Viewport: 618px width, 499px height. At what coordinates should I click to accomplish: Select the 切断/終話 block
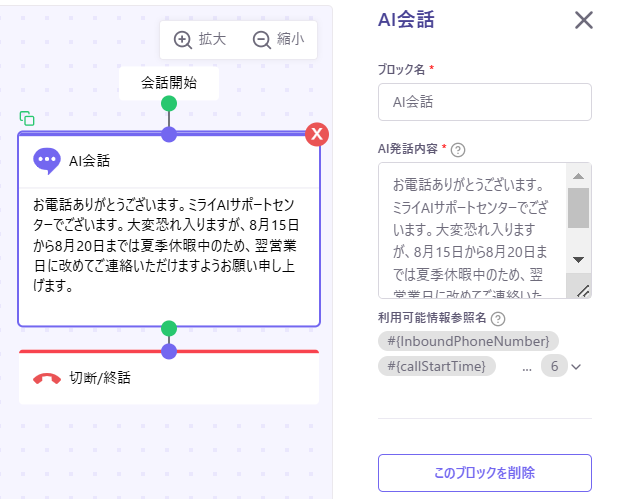168,378
